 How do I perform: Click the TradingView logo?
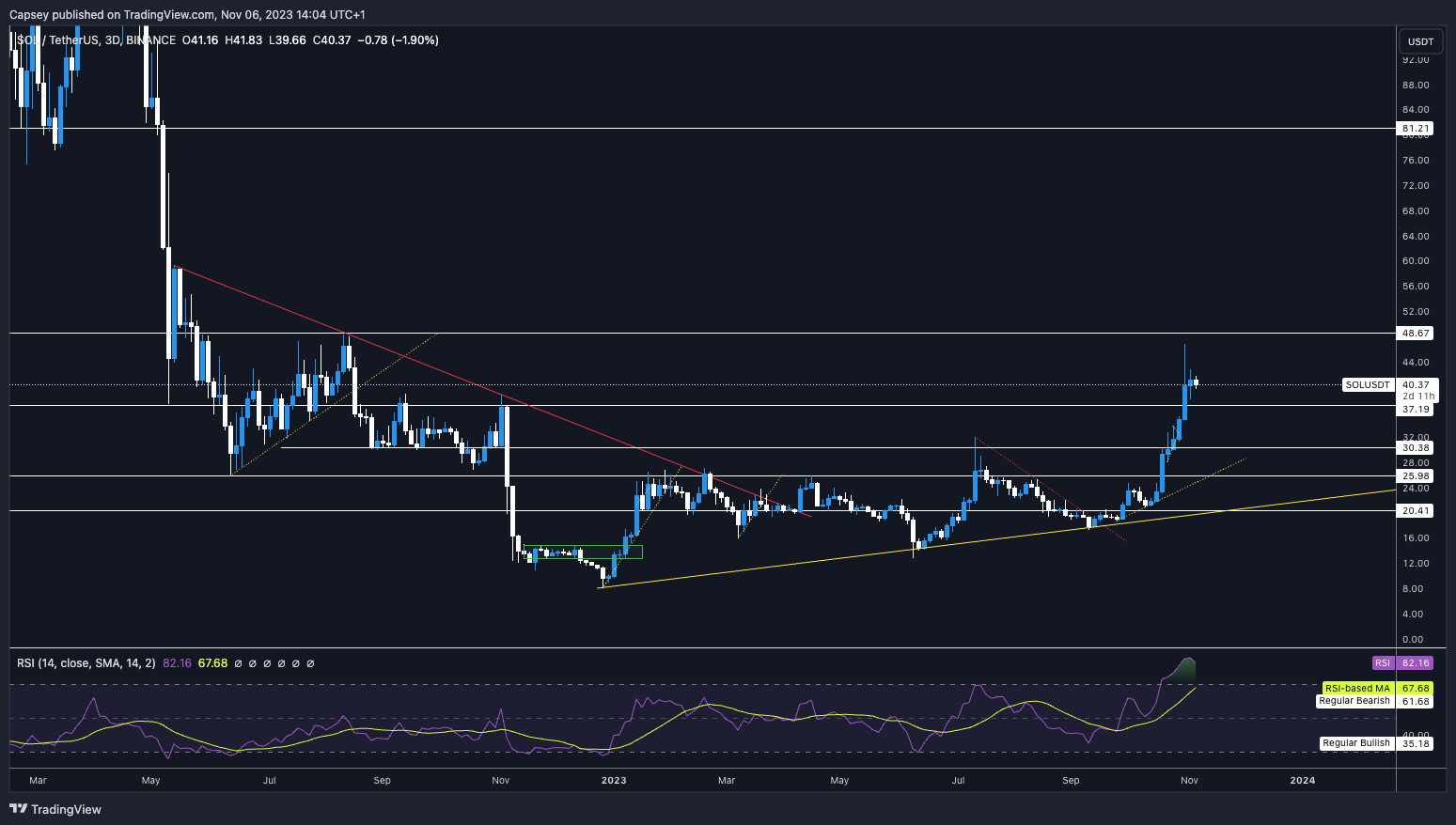click(55, 809)
